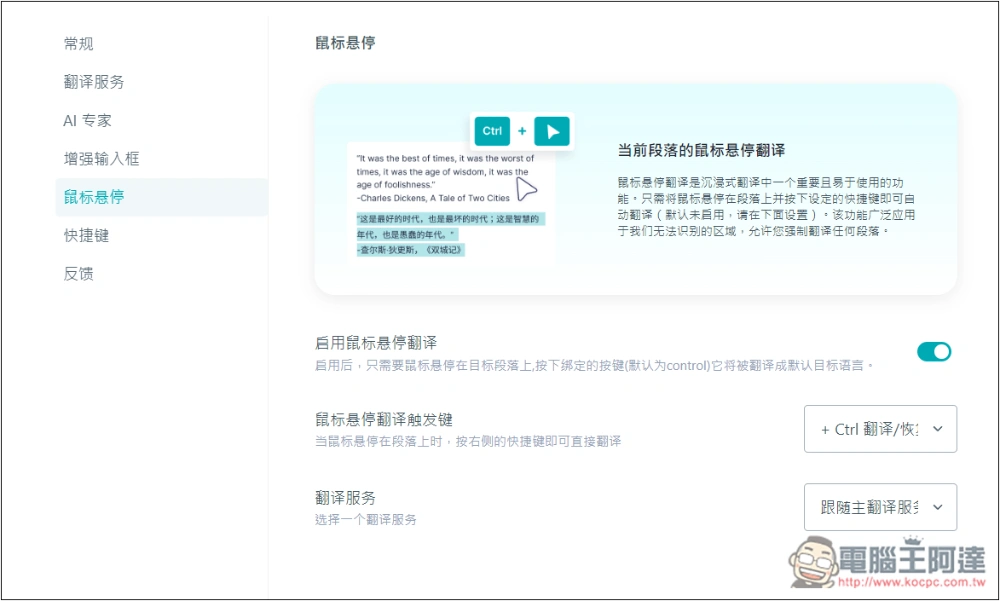
Task: Open 常规 settings in sidebar
Action: click(x=79, y=44)
